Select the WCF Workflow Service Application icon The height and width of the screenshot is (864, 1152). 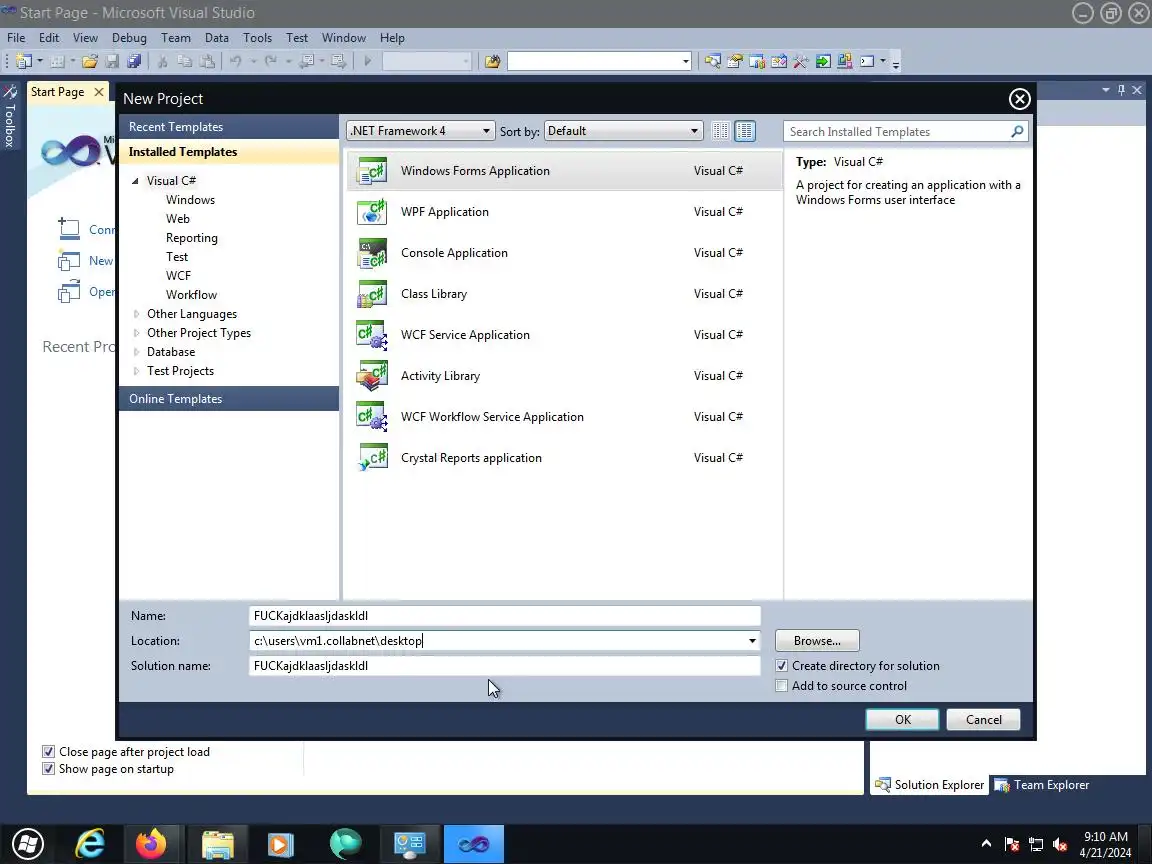[x=372, y=417]
